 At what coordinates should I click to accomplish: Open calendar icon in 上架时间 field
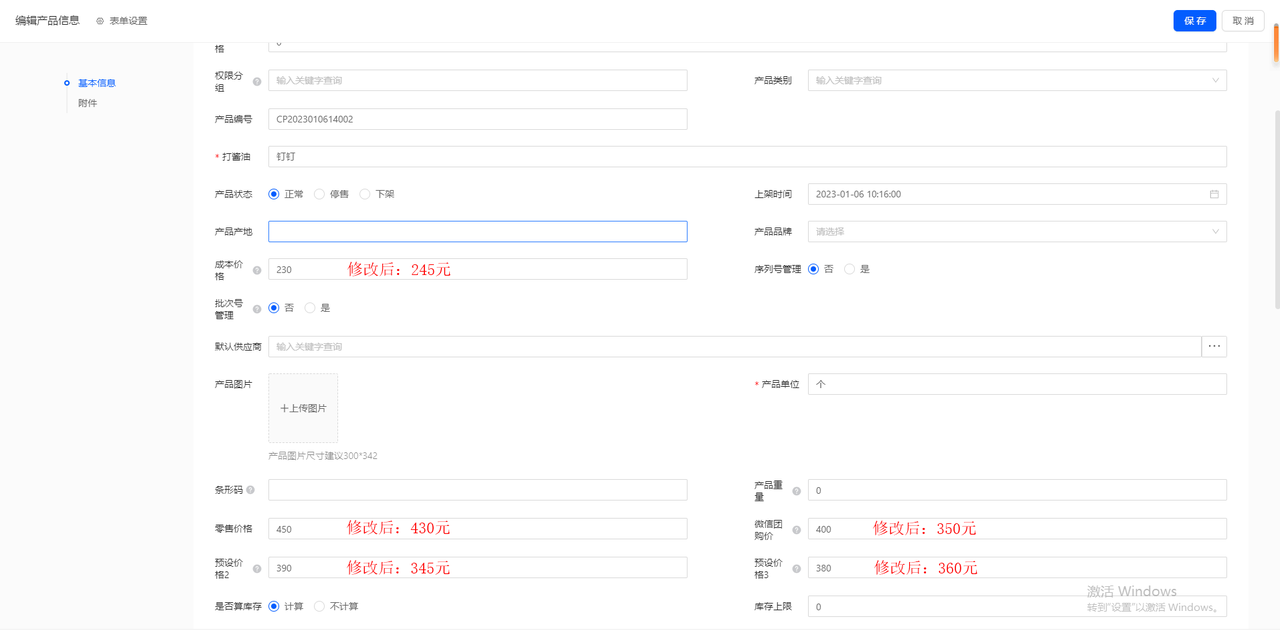[x=1214, y=194]
